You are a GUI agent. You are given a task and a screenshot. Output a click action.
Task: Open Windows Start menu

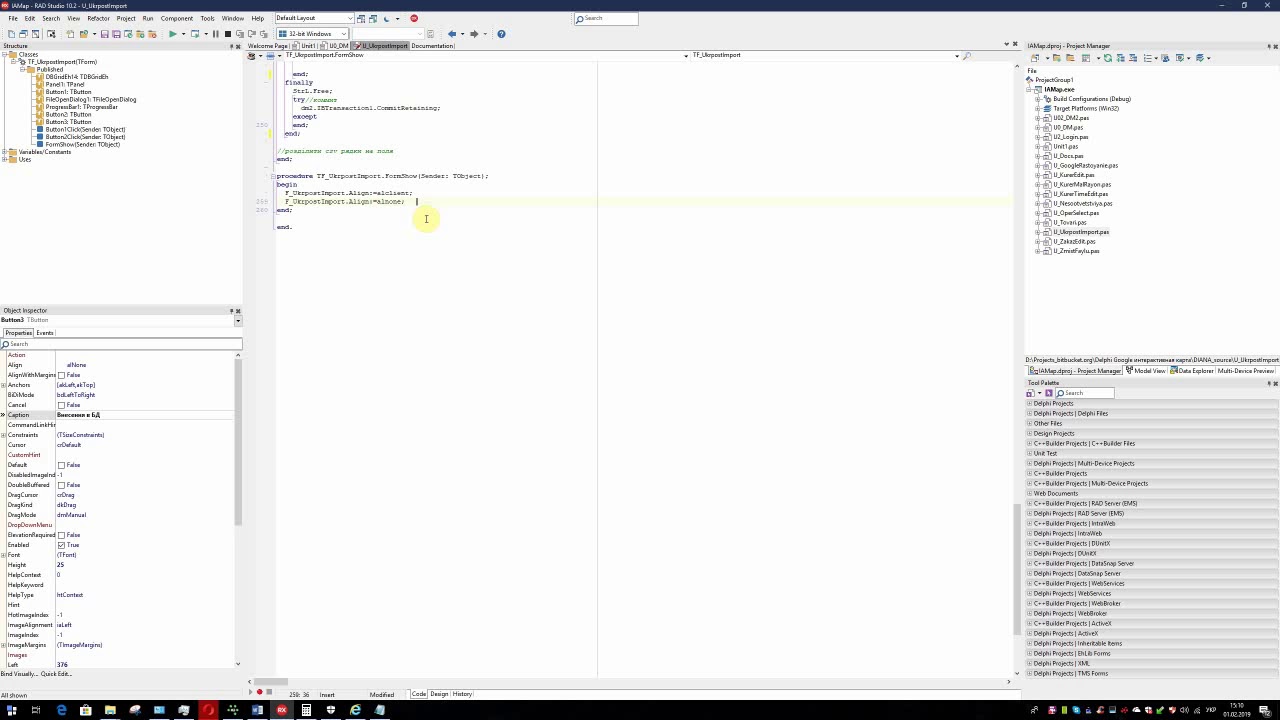tap(13, 710)
